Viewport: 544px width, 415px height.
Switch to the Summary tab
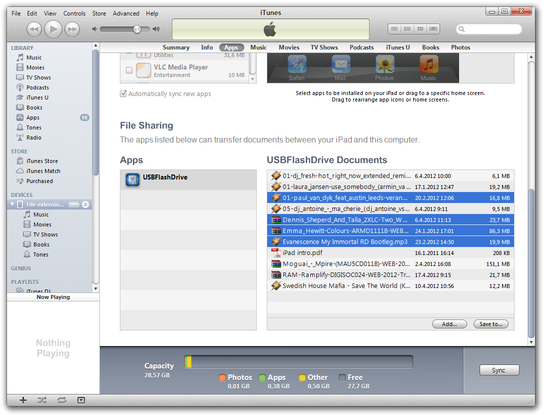[176, 48]
